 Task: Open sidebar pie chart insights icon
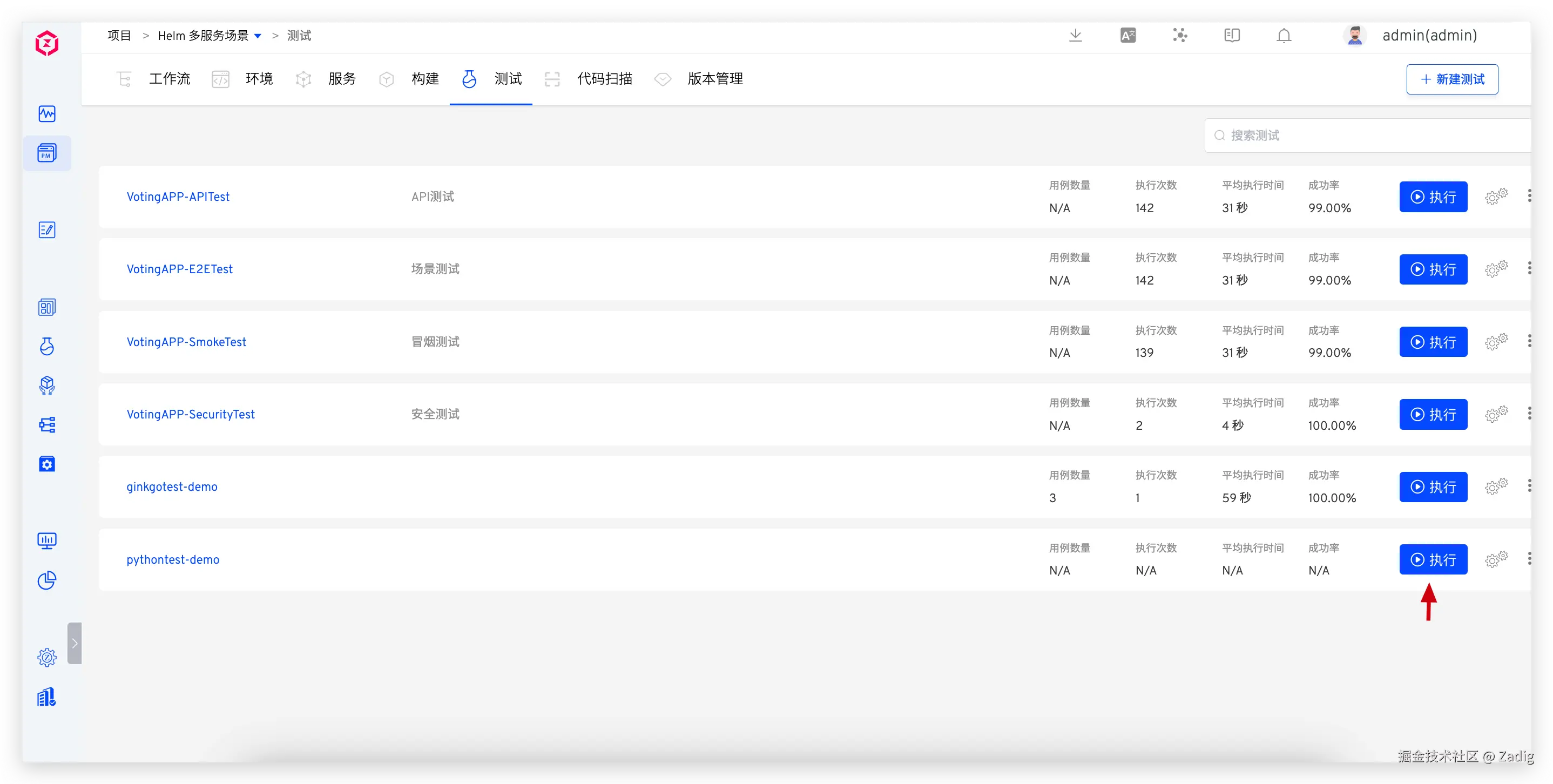47,580
